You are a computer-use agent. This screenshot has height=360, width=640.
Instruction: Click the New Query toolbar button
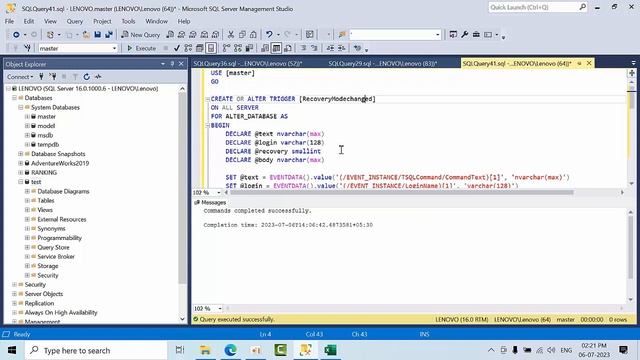141,35
